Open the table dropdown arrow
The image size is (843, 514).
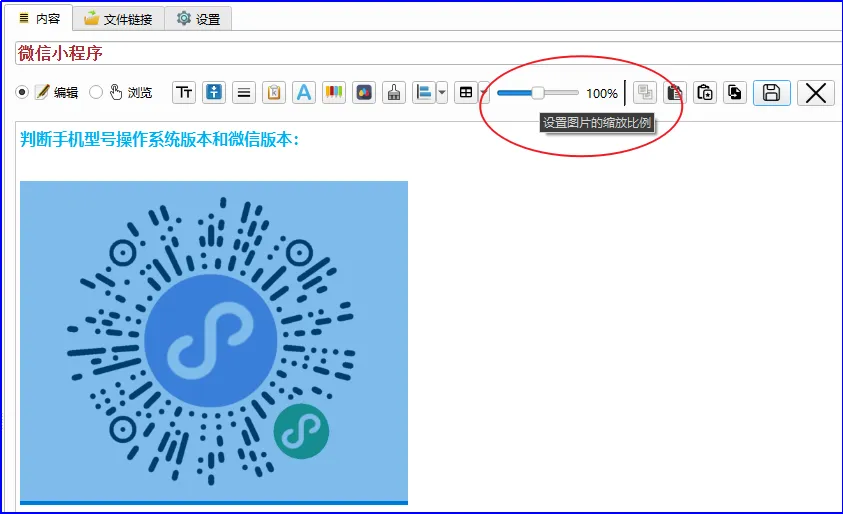click(x=484, y=92)
